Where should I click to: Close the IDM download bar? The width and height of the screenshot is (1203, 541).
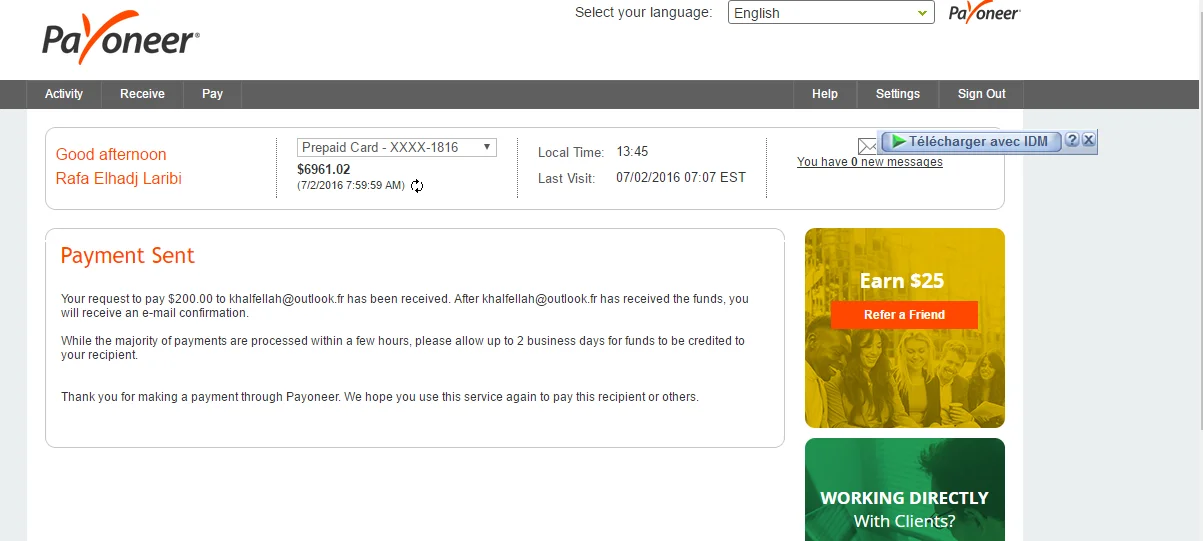click(1089, 141)
